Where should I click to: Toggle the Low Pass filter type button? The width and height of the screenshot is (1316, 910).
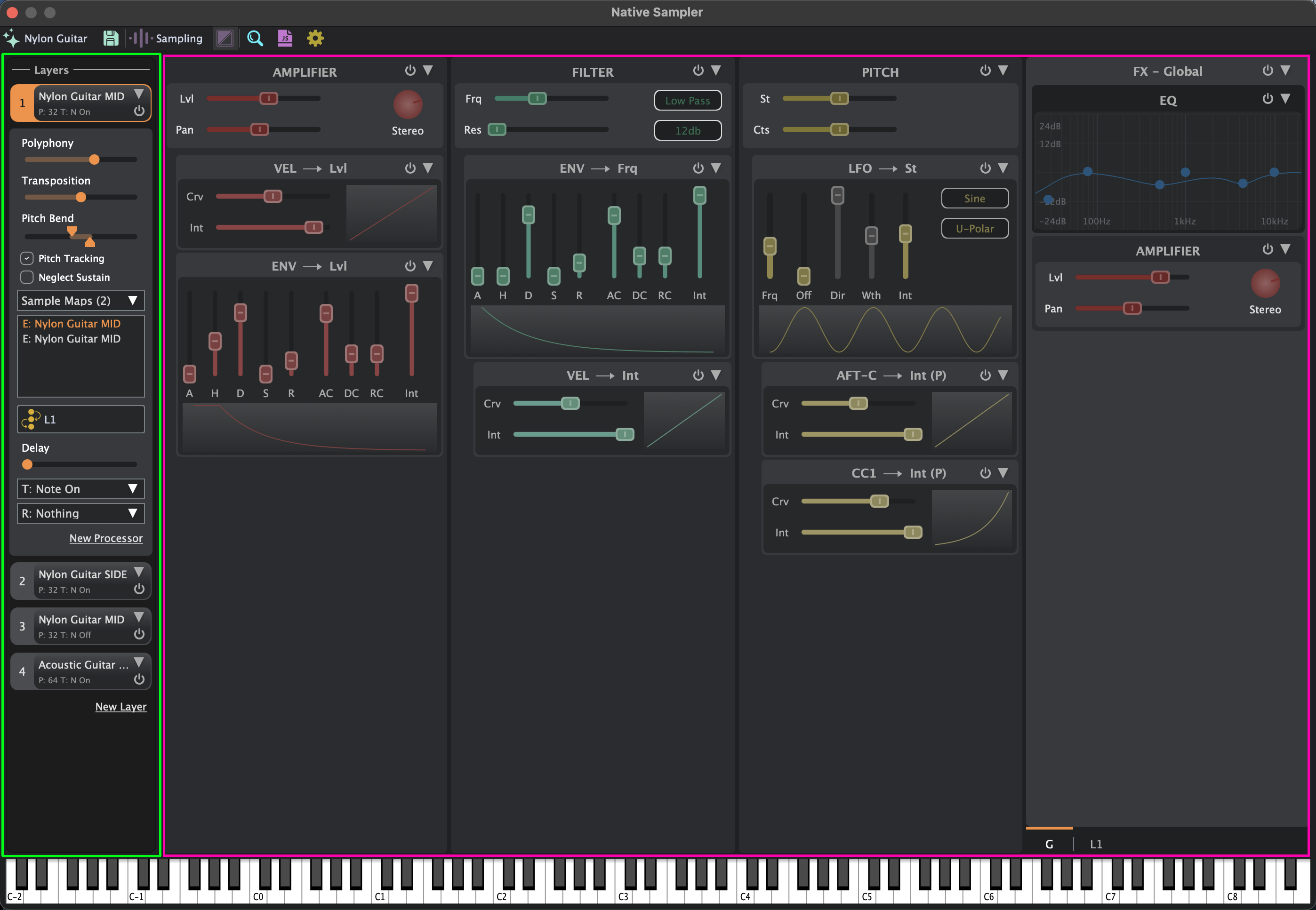(x=687, y=100)
